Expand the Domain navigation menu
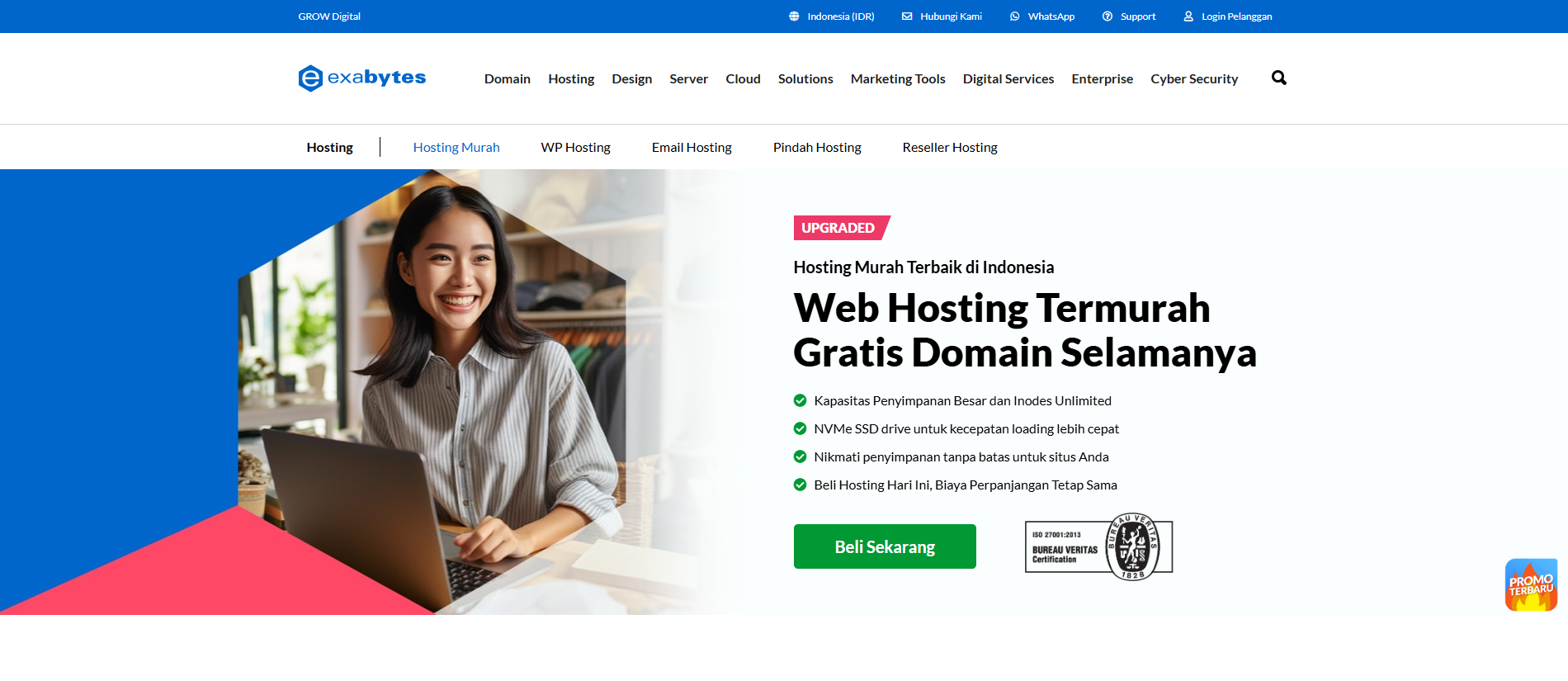This screenshot has height=681, width=1568. [x=508, y=78]
